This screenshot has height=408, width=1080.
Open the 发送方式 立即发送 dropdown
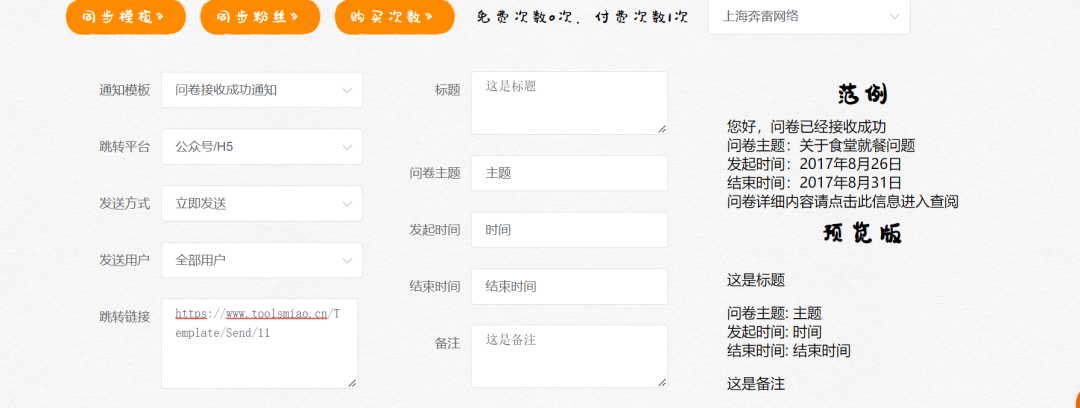262,203
